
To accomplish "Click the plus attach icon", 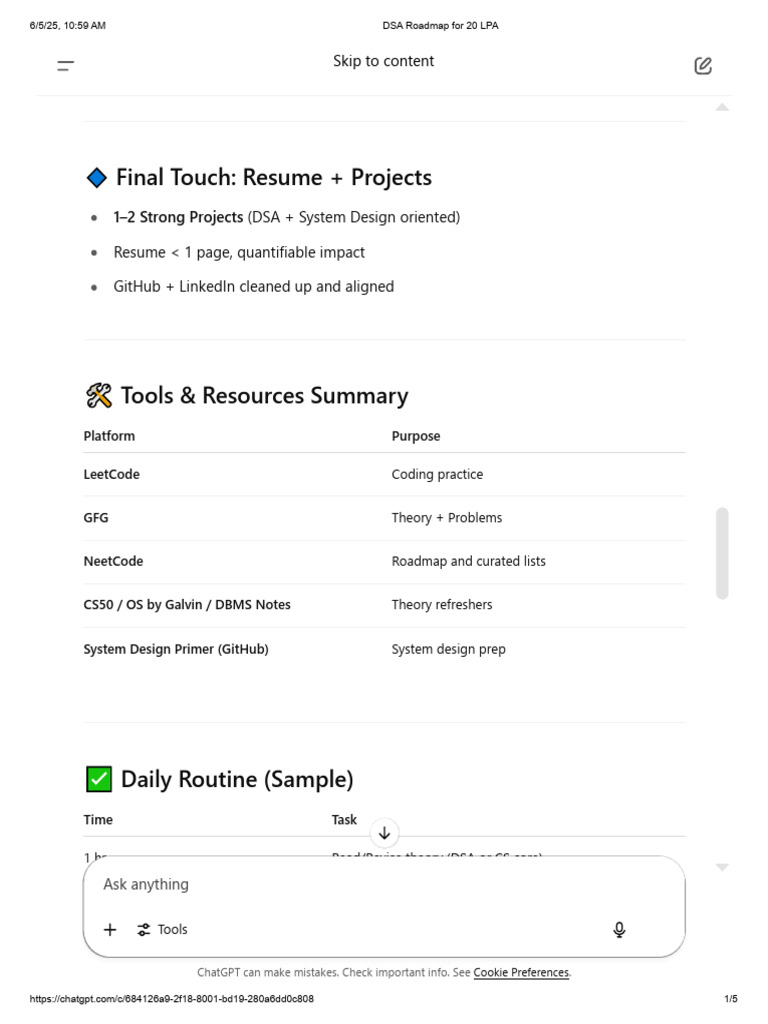I will coord(110,930).
